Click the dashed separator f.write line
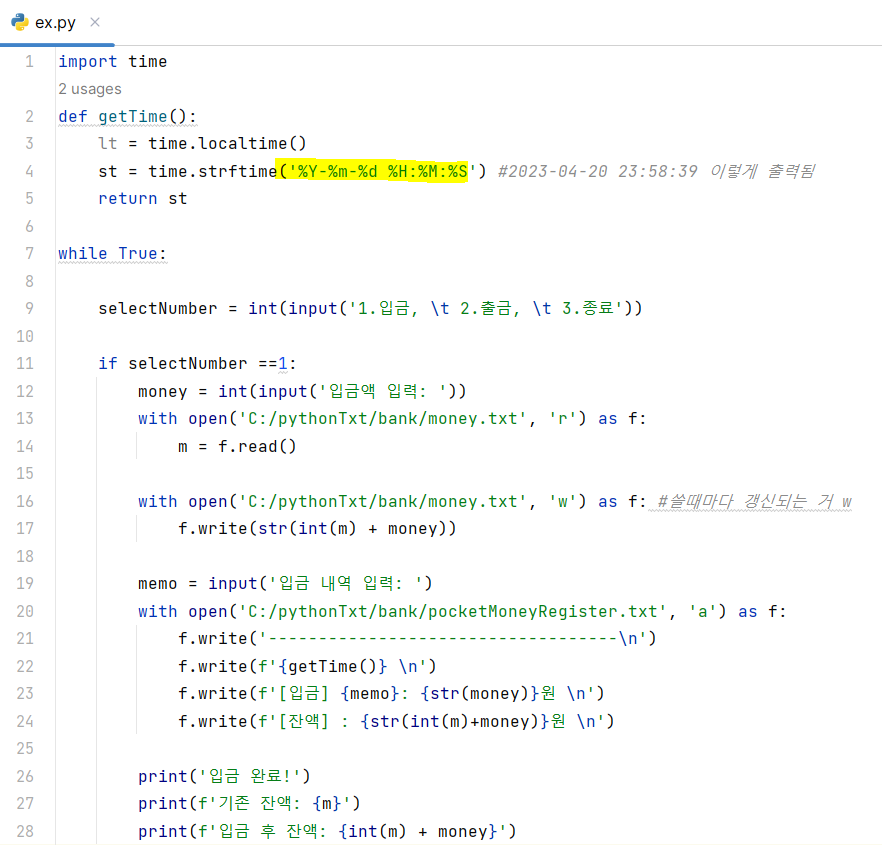 point(417,639)
